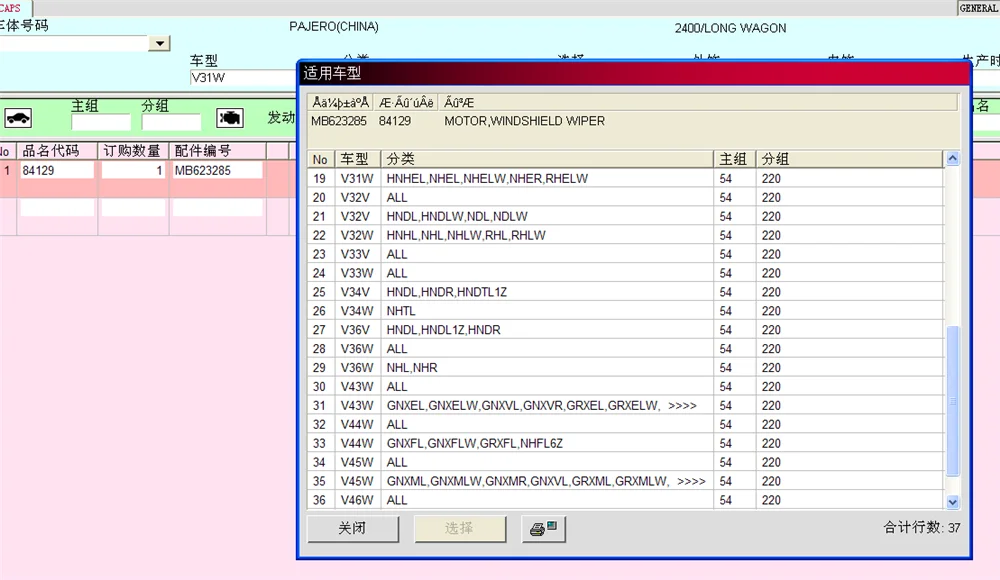Click the print icon button in dialog

tap(543, 529)
